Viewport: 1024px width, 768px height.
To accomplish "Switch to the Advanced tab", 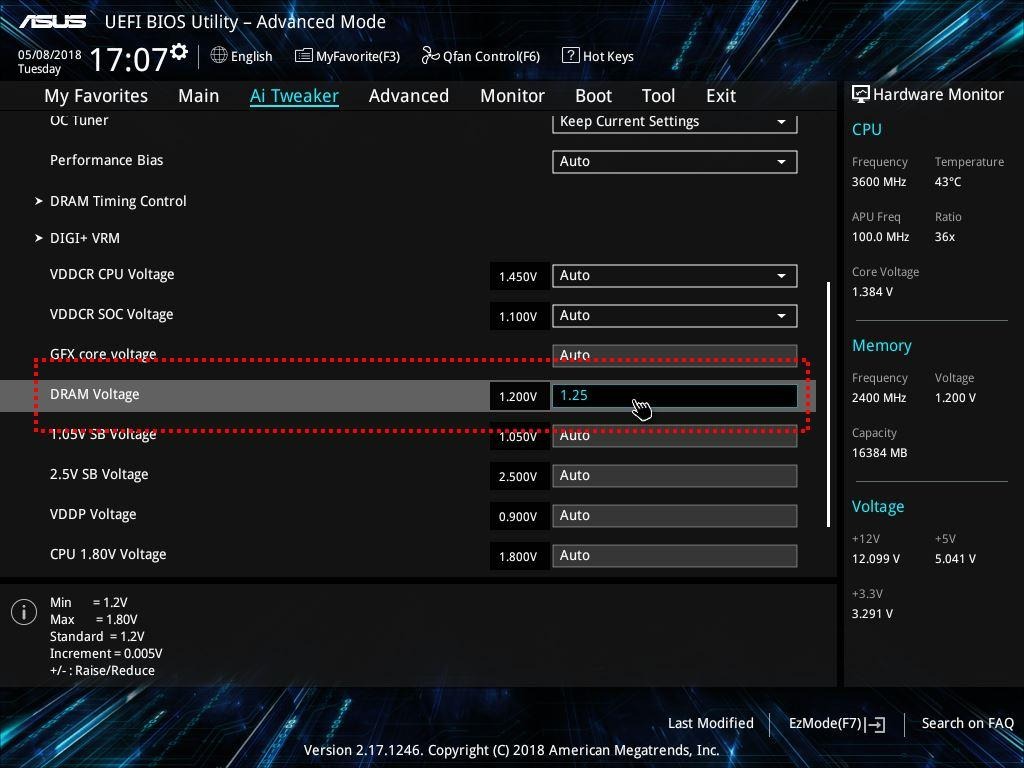I will pyautogui.click(x=409, y=95).
